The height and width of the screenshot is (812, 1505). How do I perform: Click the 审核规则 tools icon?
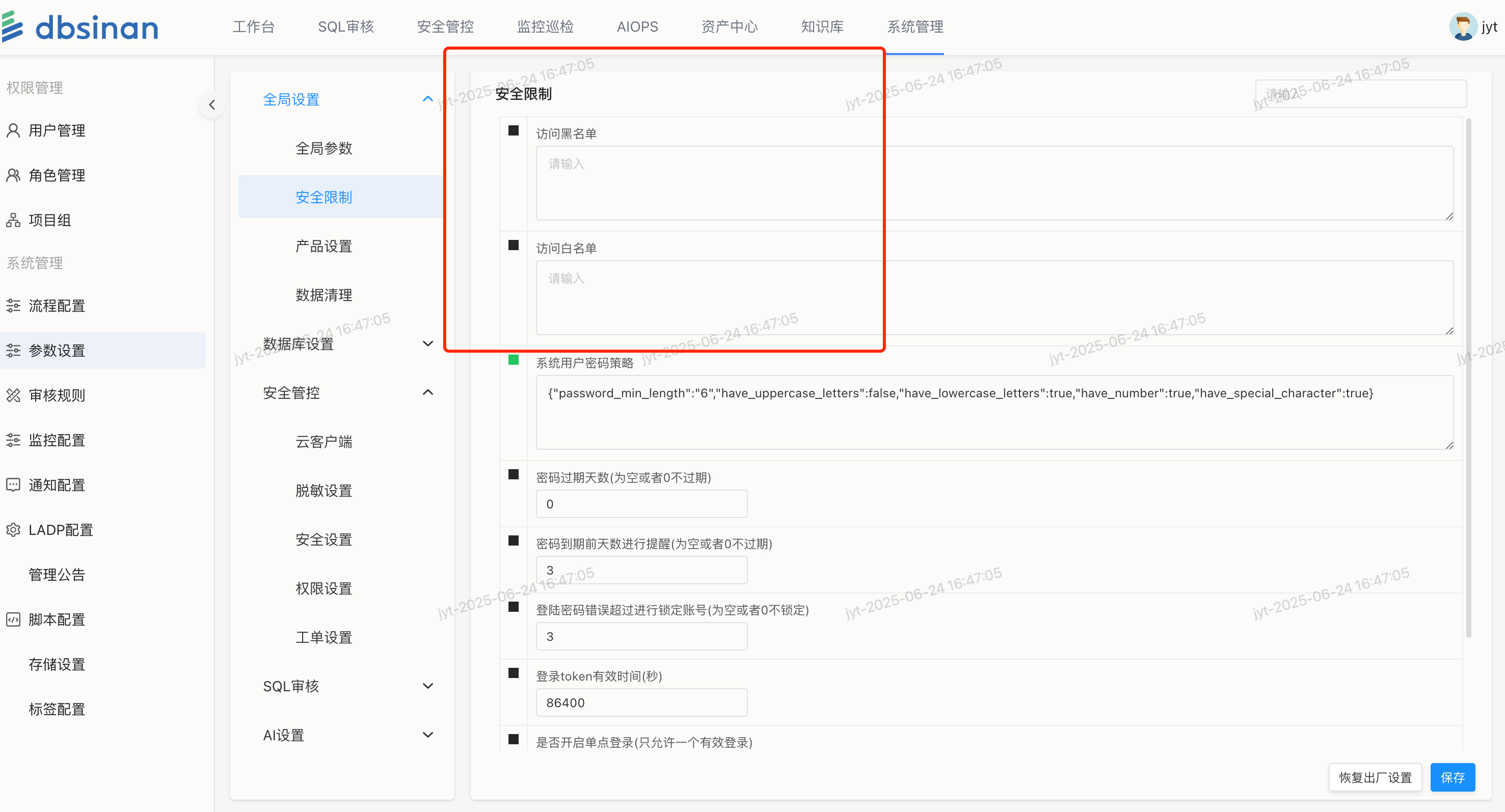(13, 395)
